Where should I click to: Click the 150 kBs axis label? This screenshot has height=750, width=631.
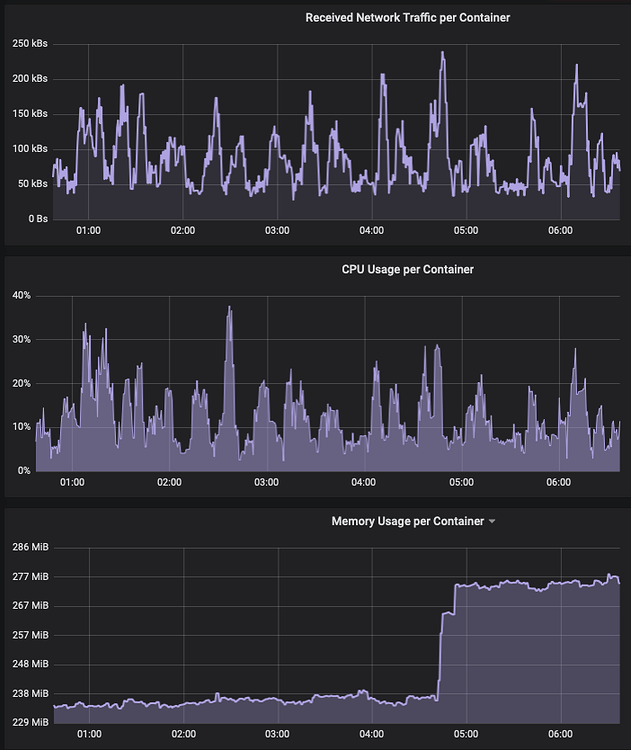point(30,113)
